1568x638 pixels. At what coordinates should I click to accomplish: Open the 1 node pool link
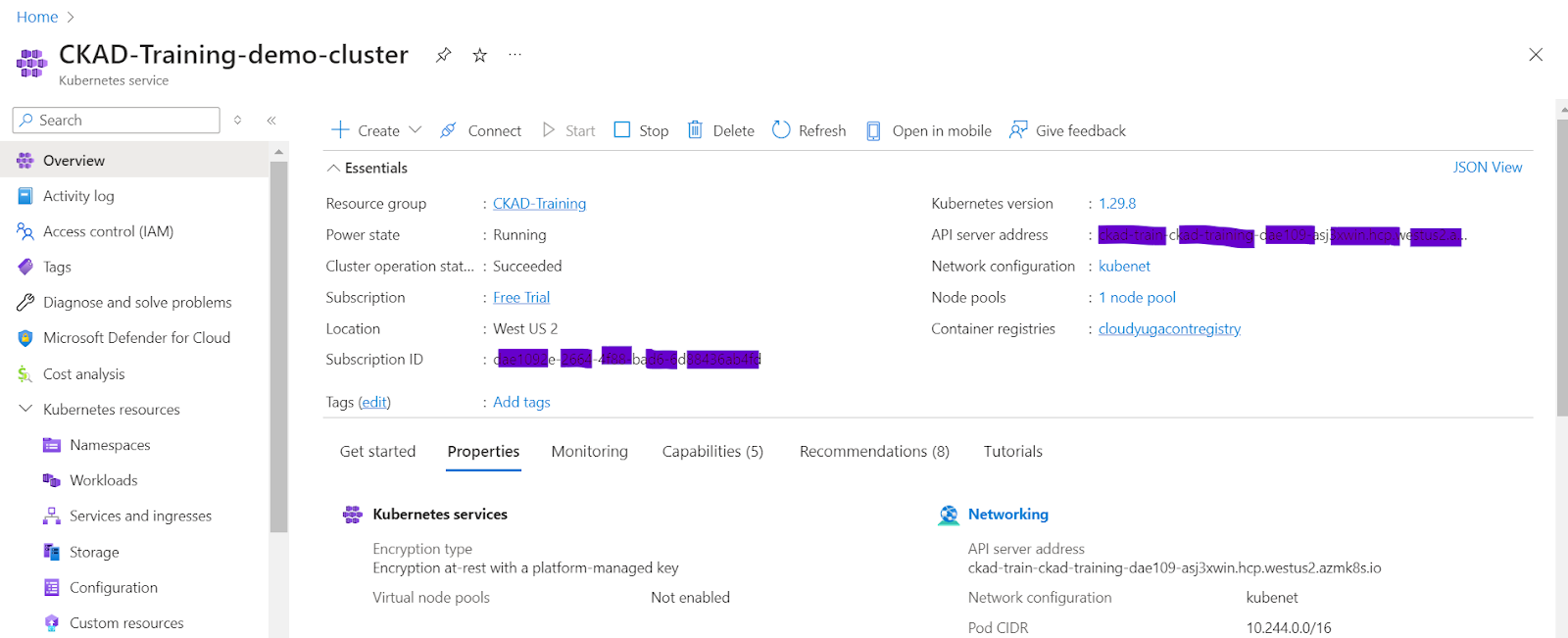1137,297
